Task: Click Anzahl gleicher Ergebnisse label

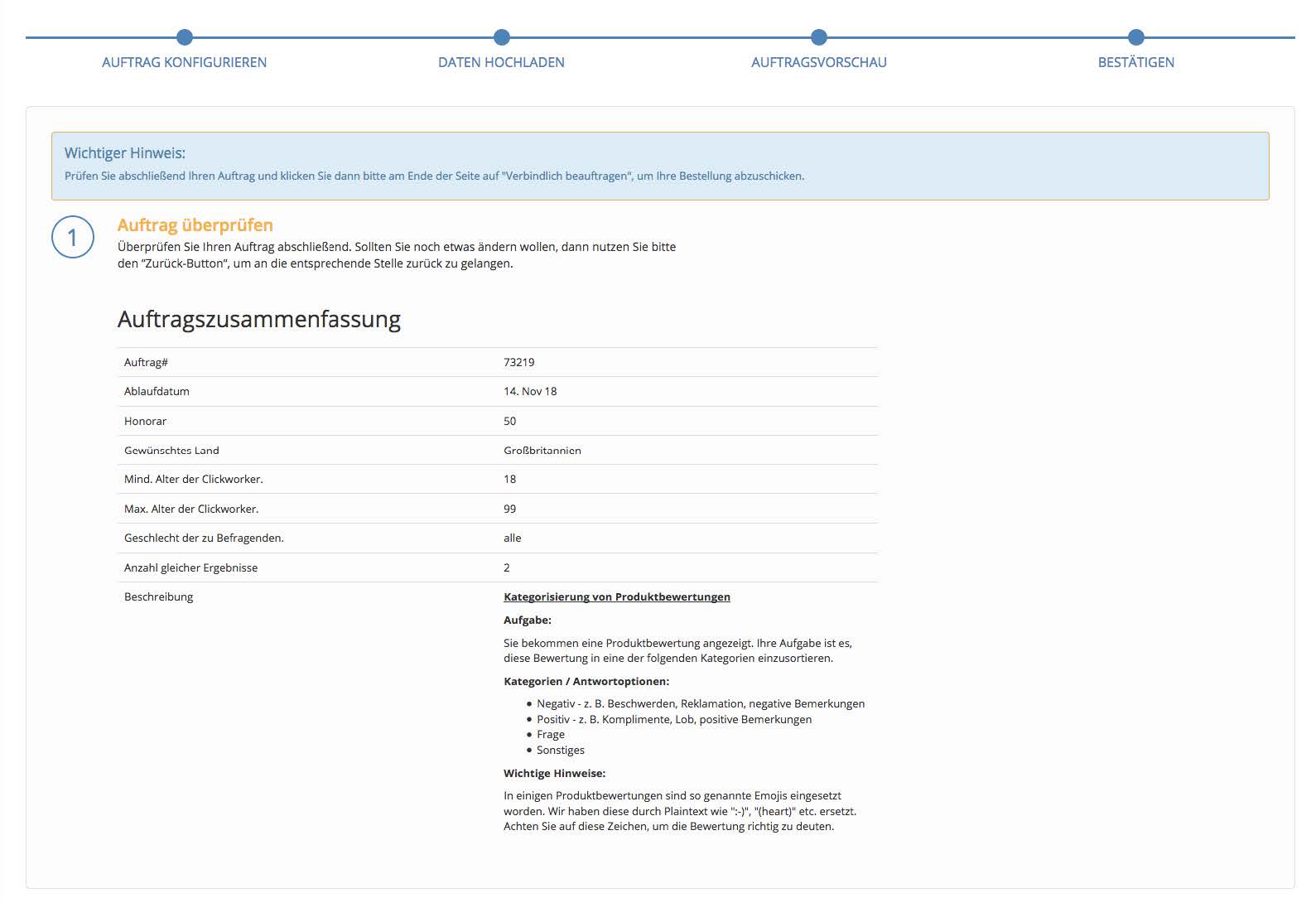Action: (190, 567)
